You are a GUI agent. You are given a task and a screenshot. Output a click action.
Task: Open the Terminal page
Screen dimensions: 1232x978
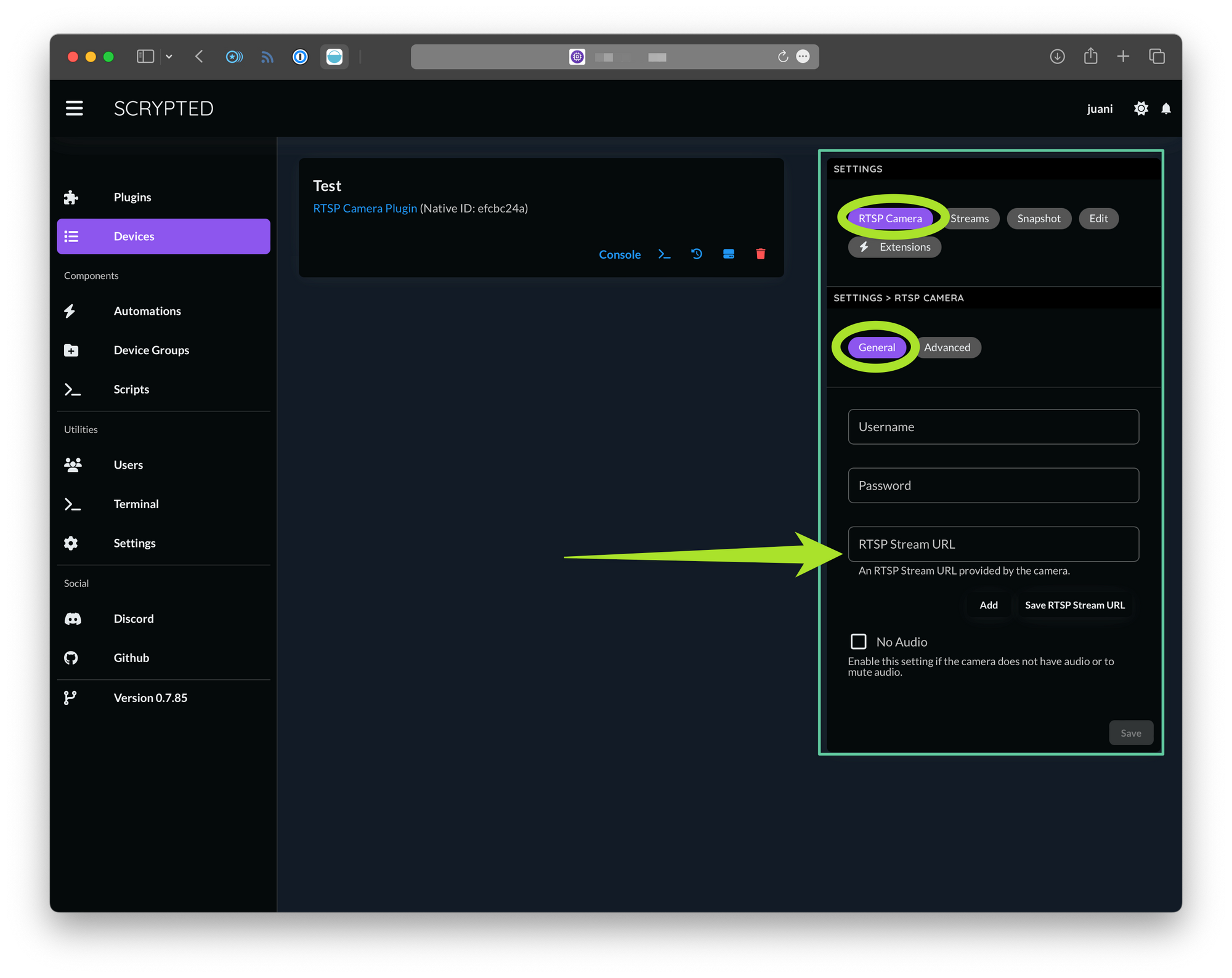pyautogui.click(x=163, y=504)
